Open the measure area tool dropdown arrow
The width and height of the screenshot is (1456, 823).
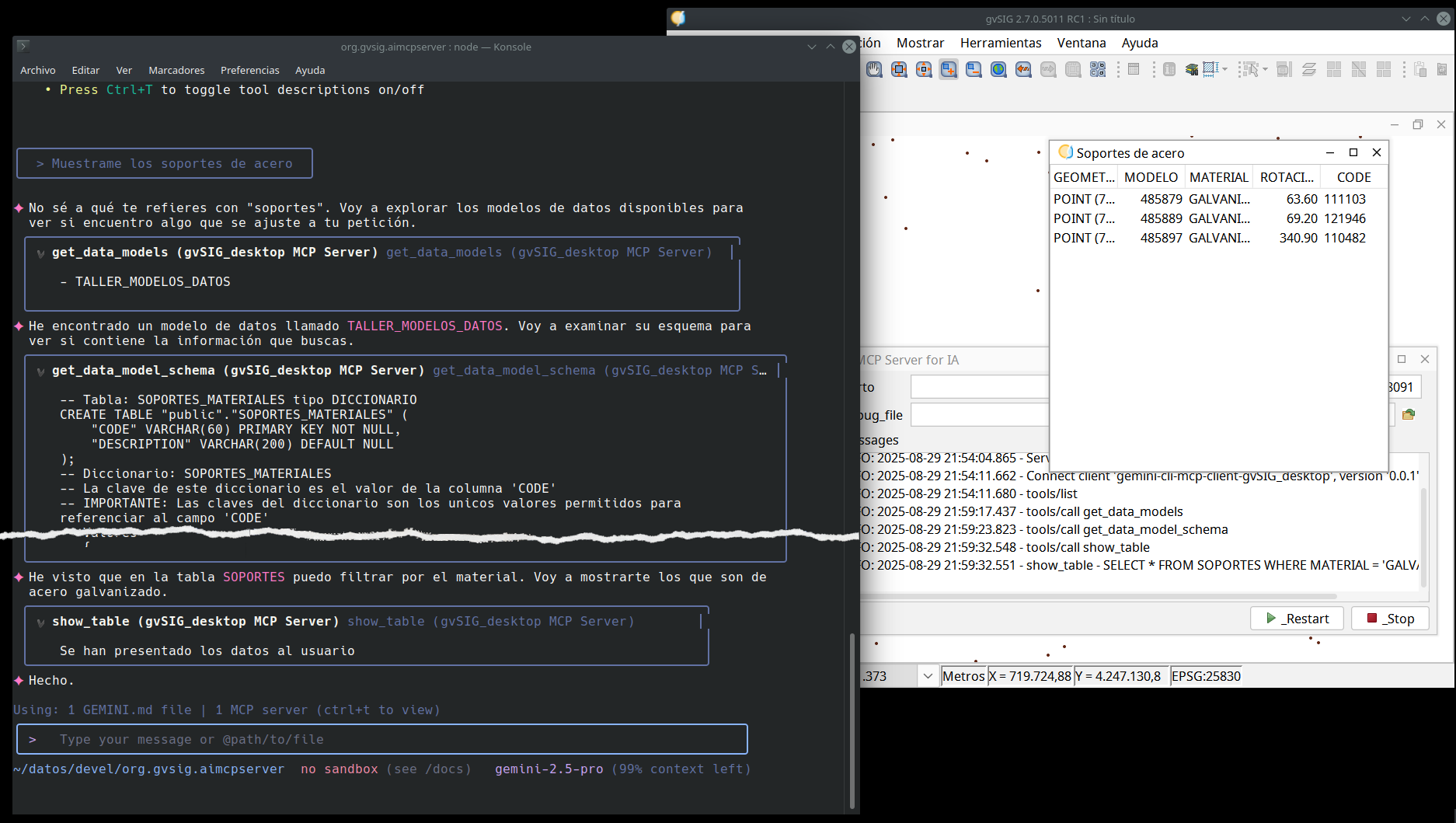(1225, 70)
